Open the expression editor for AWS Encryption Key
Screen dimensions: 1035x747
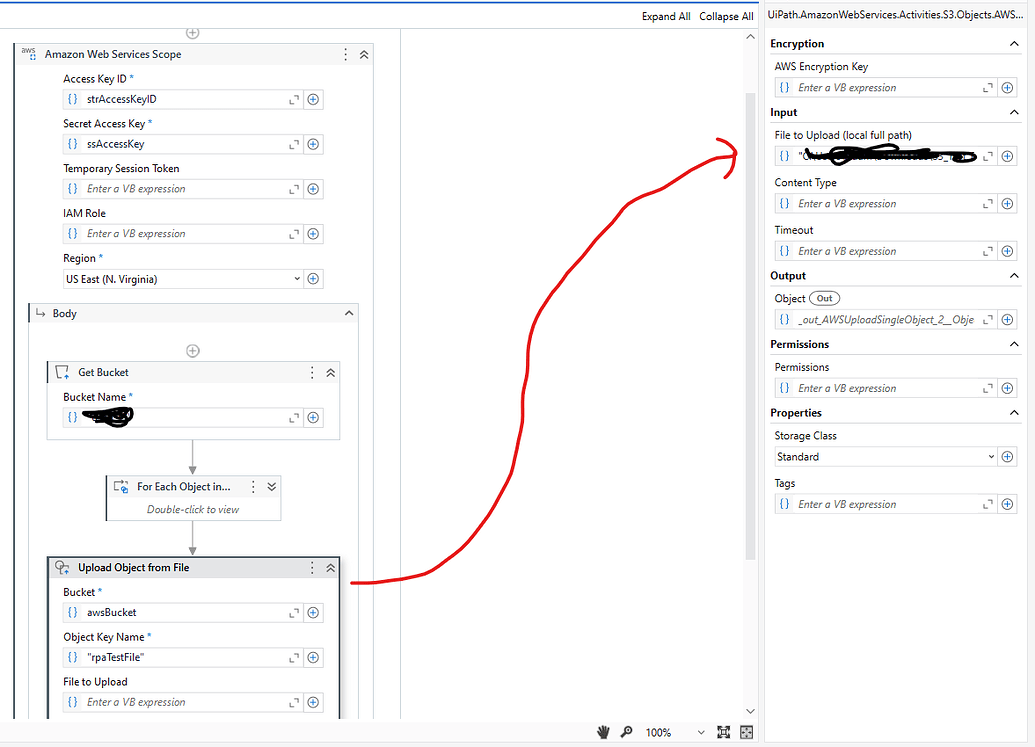[987, 87]
